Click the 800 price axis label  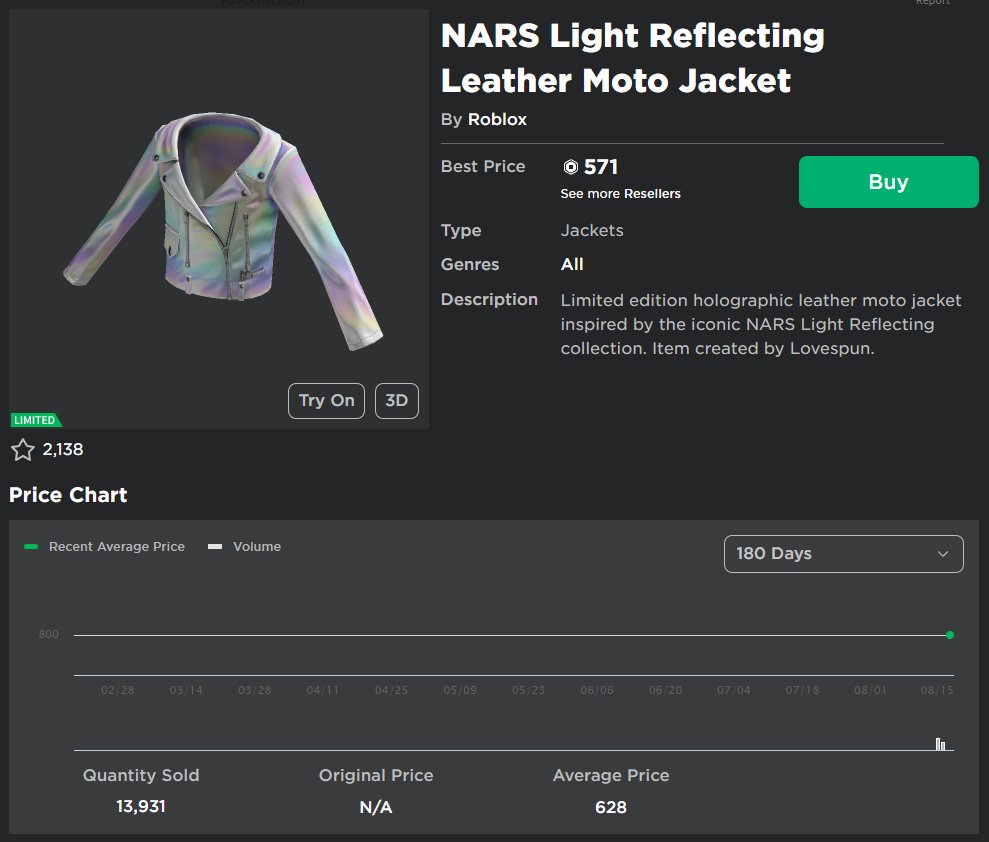pos(49,634)
